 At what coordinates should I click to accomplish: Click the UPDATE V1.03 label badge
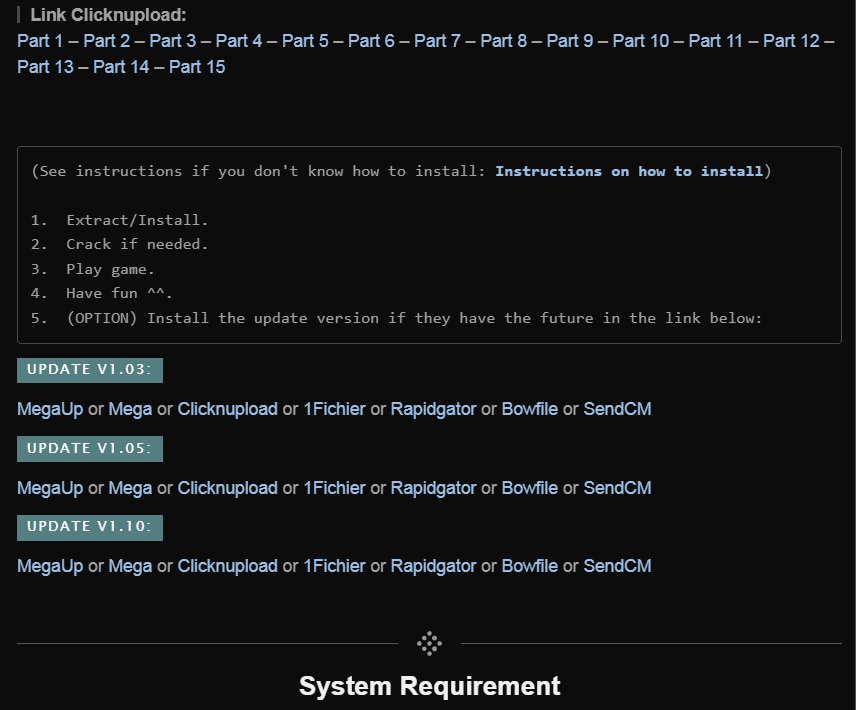click(x=89, y=370)
